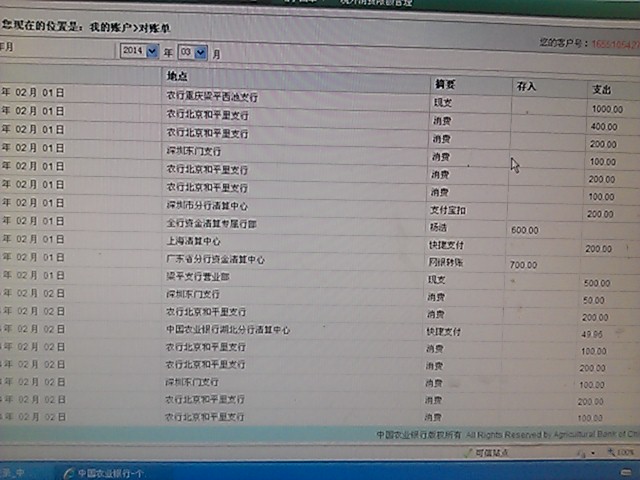Select the 广东省分行资金清算中心 location cell
Image resolution: width=640 pixels, height=480 pixels.
(x=215, y=259)
